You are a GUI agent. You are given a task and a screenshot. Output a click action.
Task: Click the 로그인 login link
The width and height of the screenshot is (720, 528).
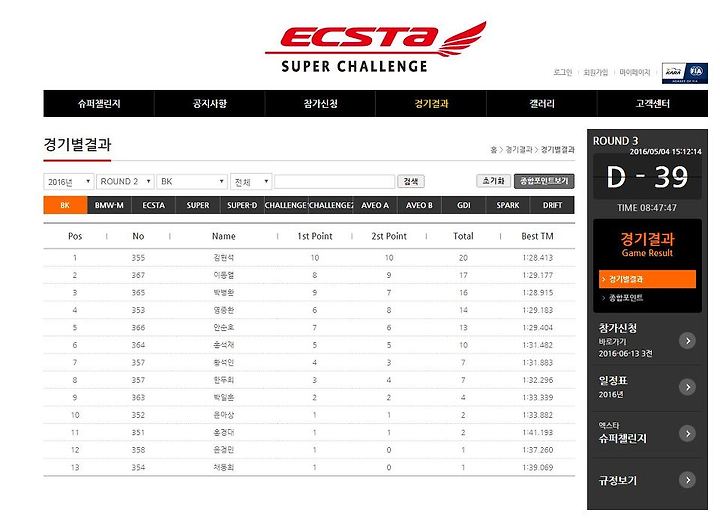click(562, 72)
